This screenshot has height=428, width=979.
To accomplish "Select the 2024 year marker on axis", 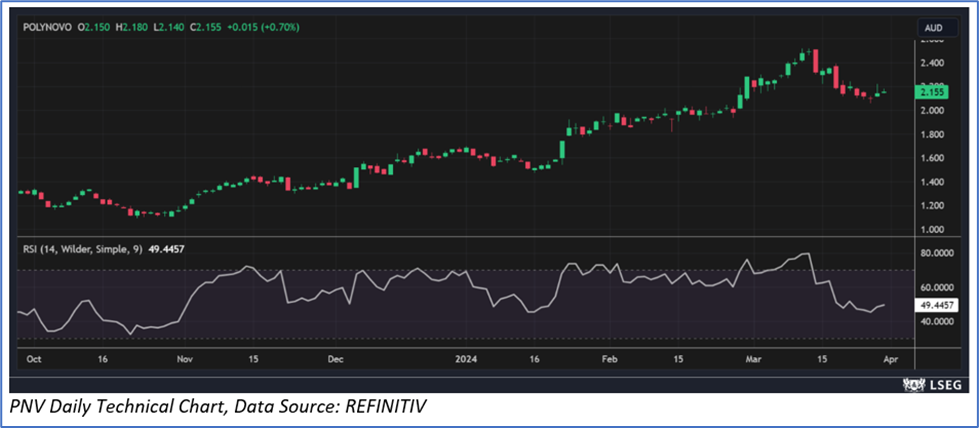I will pyautogui.click(x=466, y=357).
